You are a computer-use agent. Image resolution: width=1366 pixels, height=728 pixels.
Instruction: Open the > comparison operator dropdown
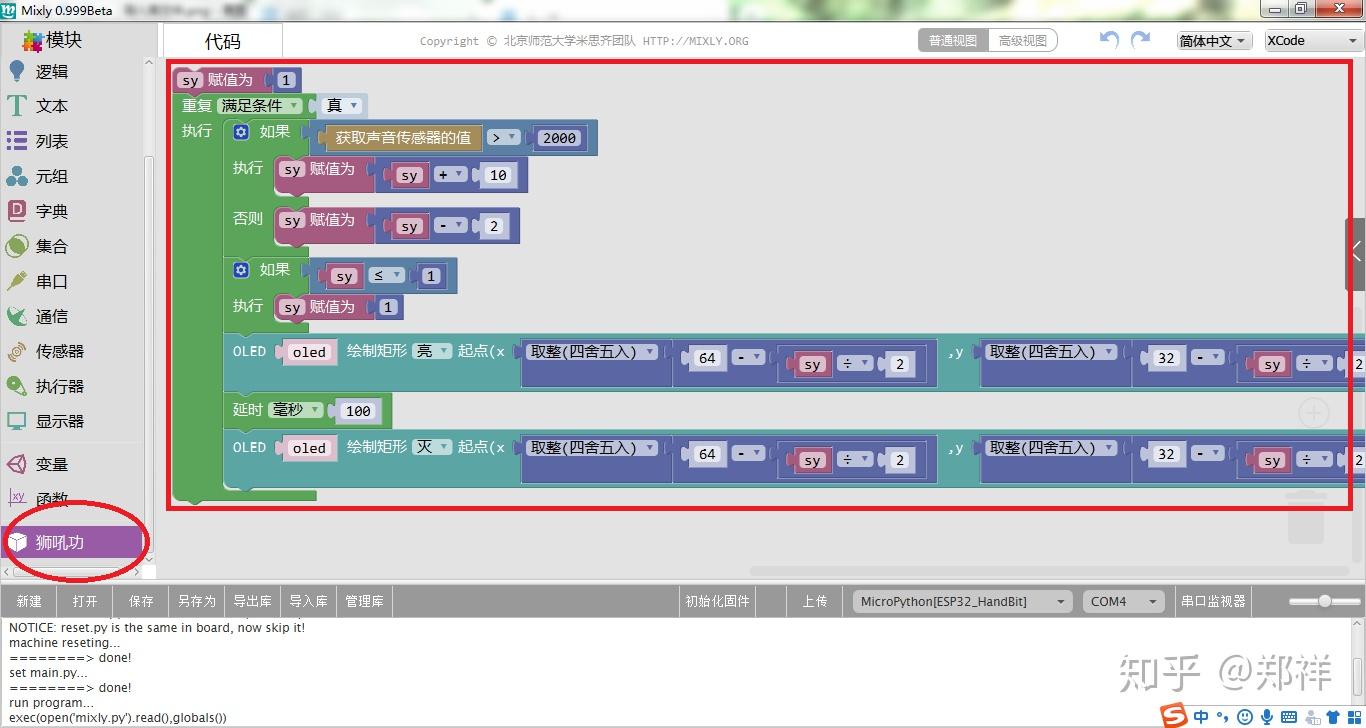click(504, 138)
